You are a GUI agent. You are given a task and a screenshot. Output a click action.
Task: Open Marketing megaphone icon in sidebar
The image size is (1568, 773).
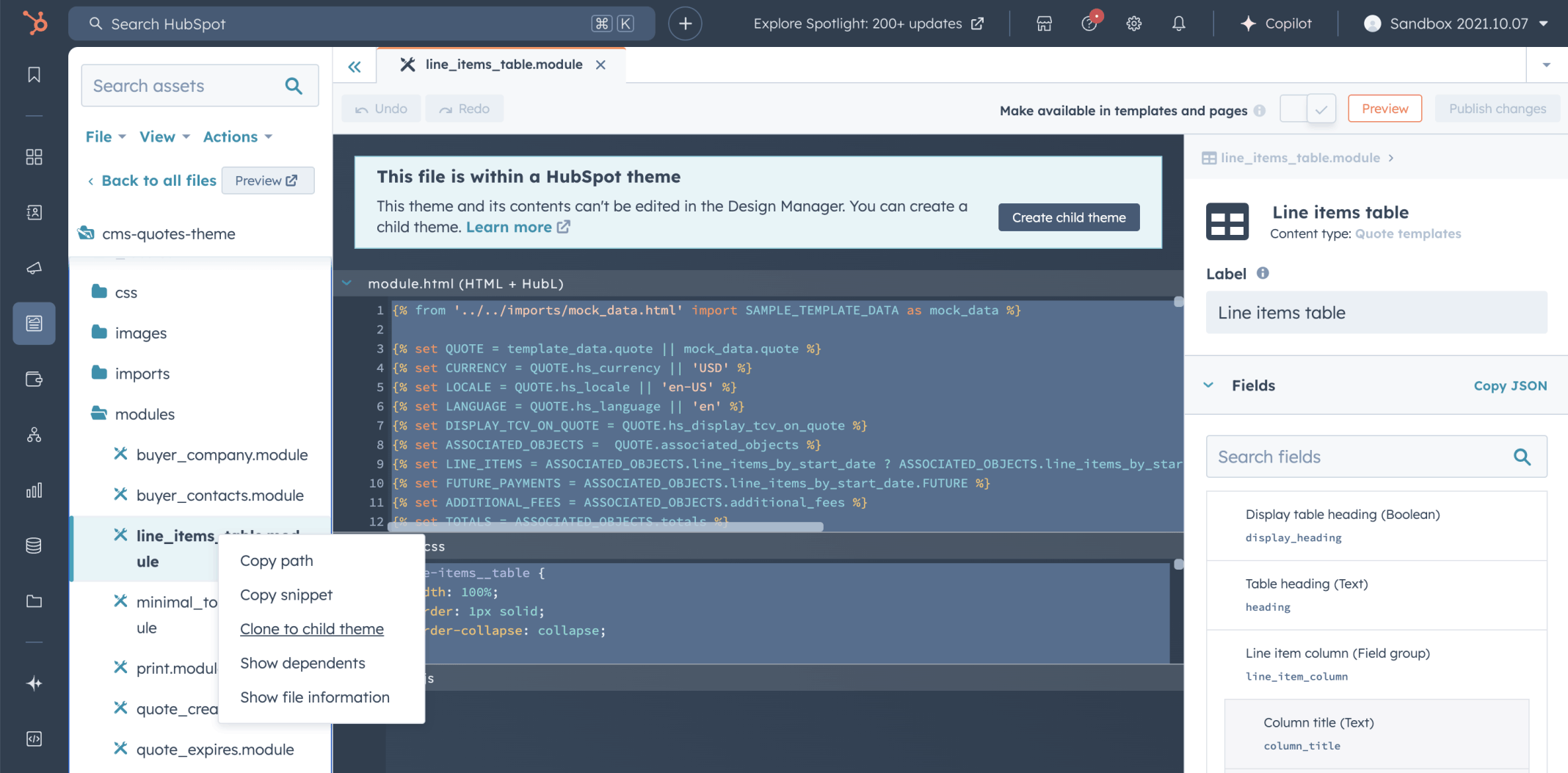34,268
